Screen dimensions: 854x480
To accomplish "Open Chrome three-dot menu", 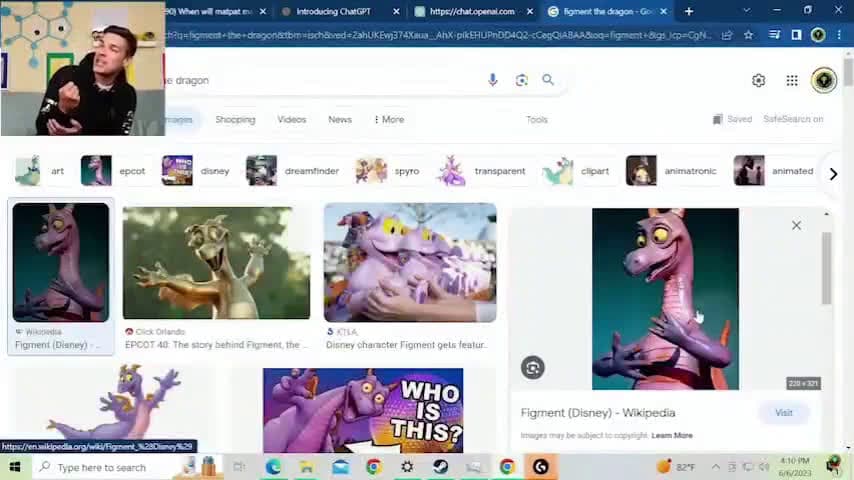I will click(x=839, y=35).
